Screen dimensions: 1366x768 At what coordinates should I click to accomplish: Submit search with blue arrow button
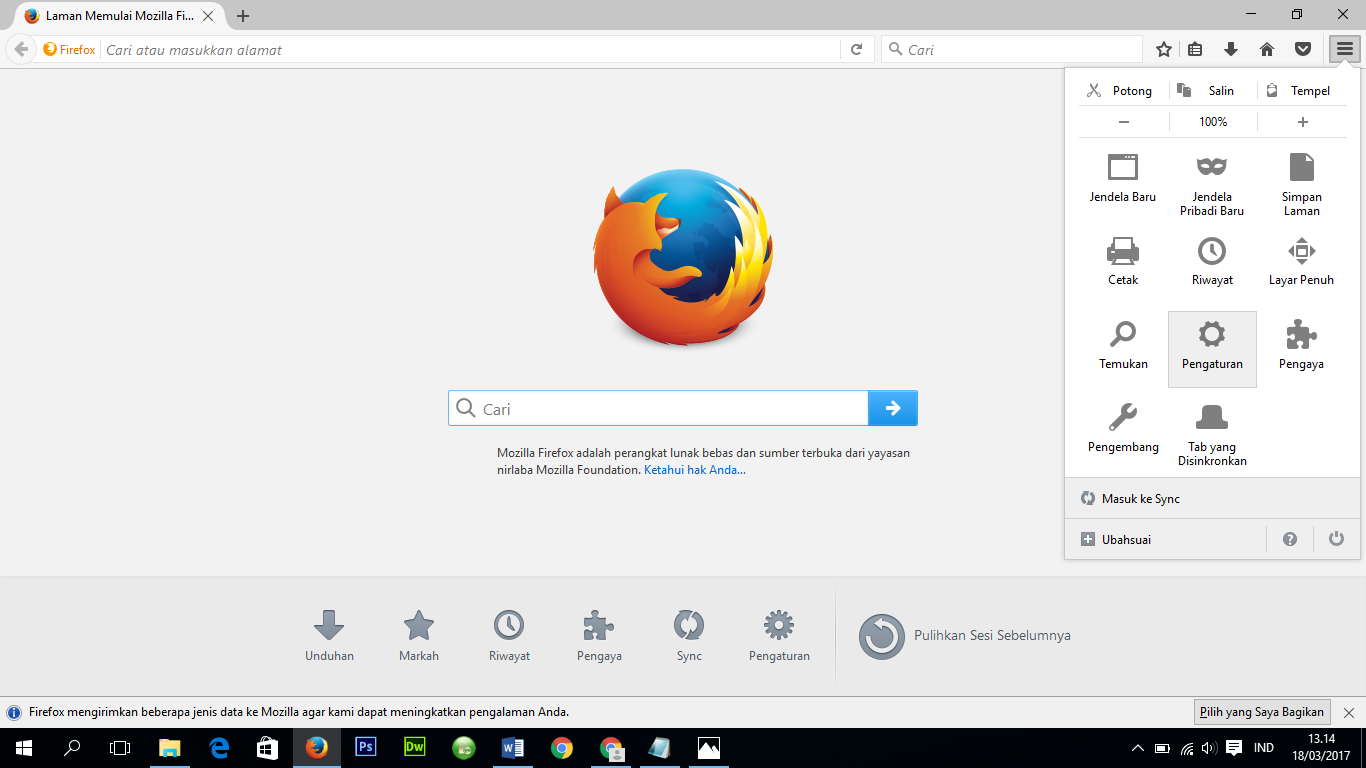coord(893,408)
